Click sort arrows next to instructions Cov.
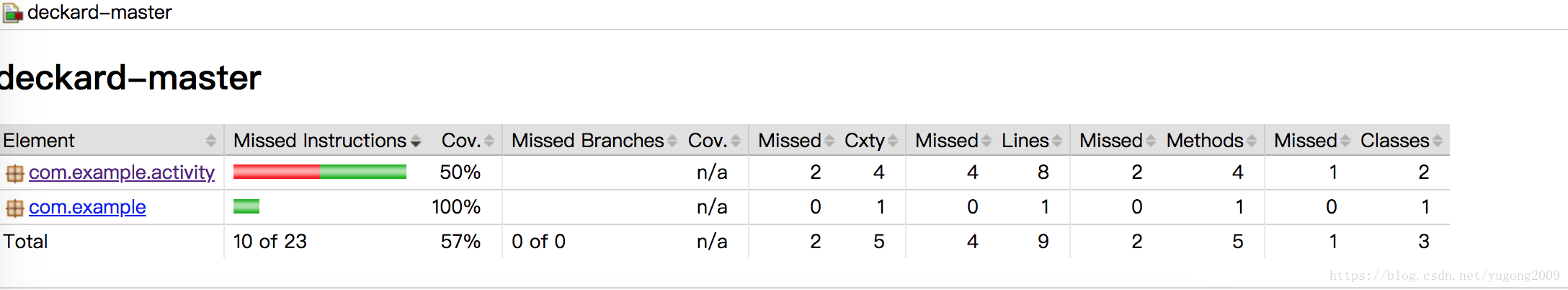The width and height of the screenshot is (1568, 290). (489, 141)
